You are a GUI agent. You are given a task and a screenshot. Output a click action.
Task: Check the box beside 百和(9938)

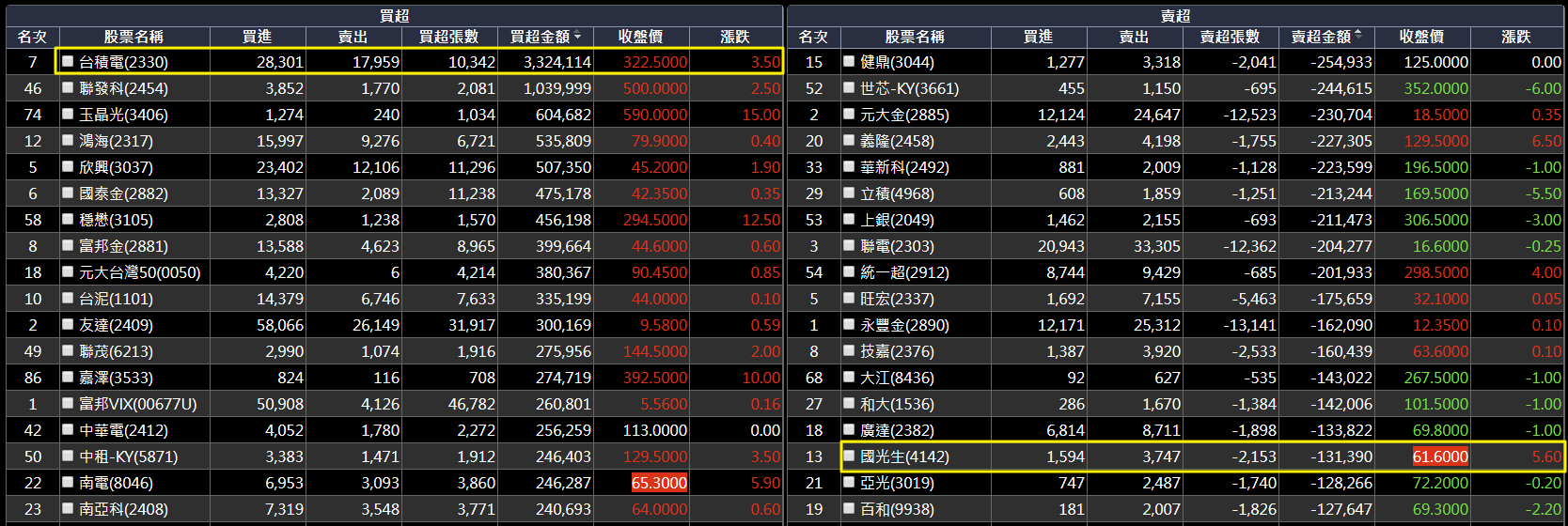point(849,508)
